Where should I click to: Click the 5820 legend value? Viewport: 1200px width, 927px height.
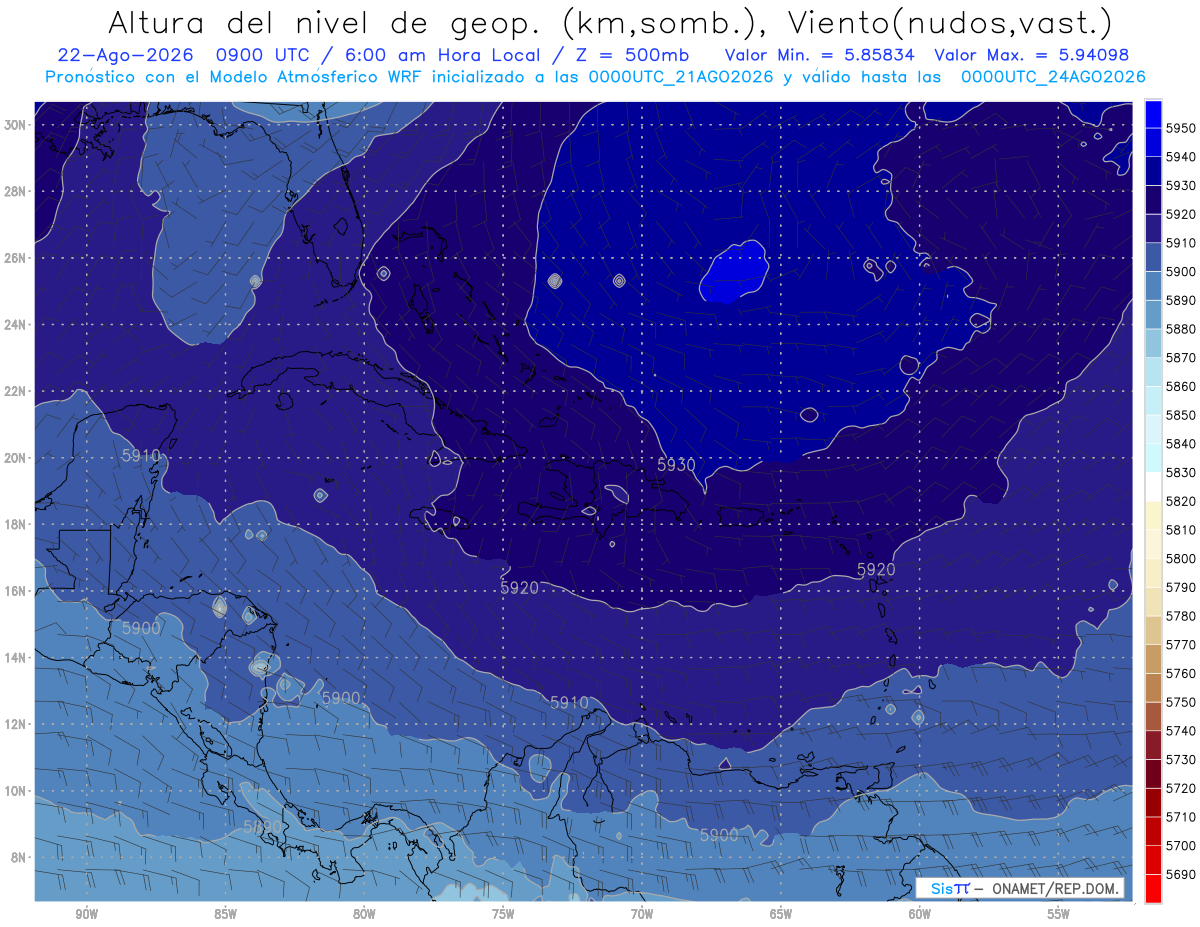point(1182,500)
